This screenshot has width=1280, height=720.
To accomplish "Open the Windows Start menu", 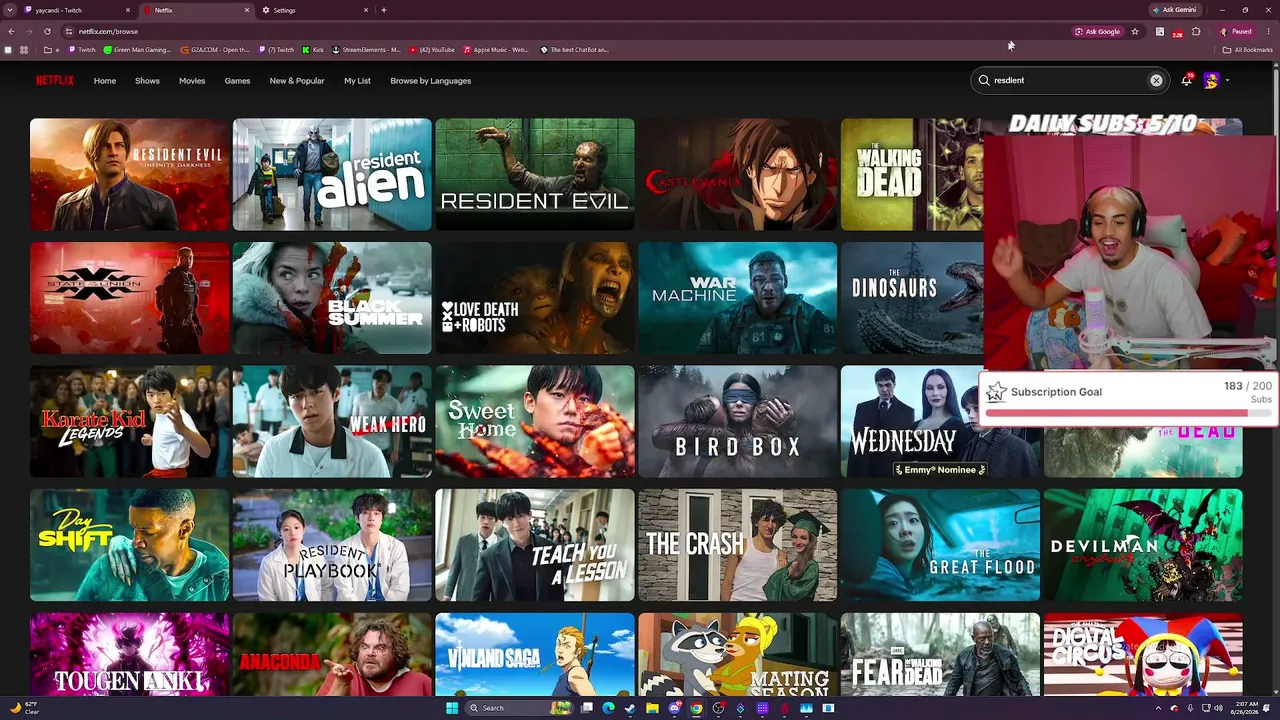I will coord(452,708).
